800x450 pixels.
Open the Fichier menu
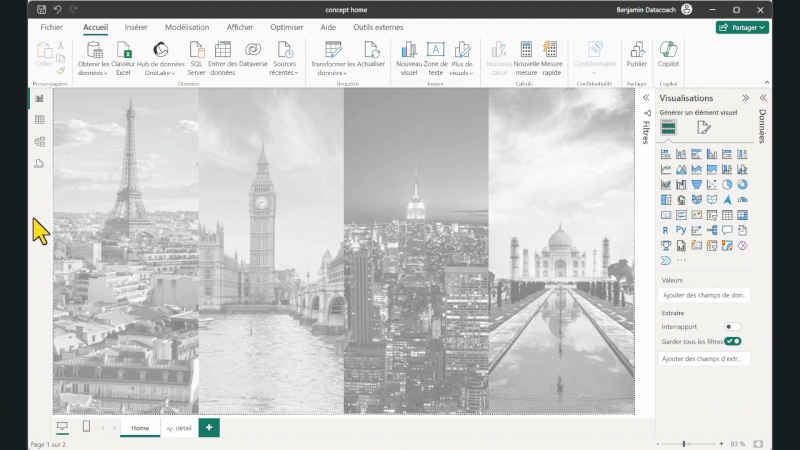52,27
